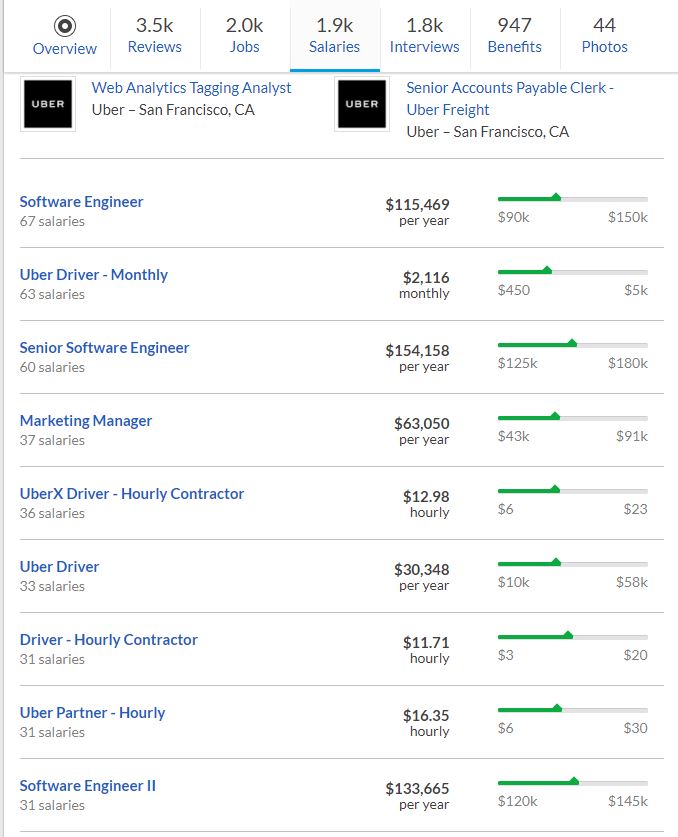Click the '36 salaries' count text
Screen dimensions: 678x837
pyautogui.click(x=52, y=514)
